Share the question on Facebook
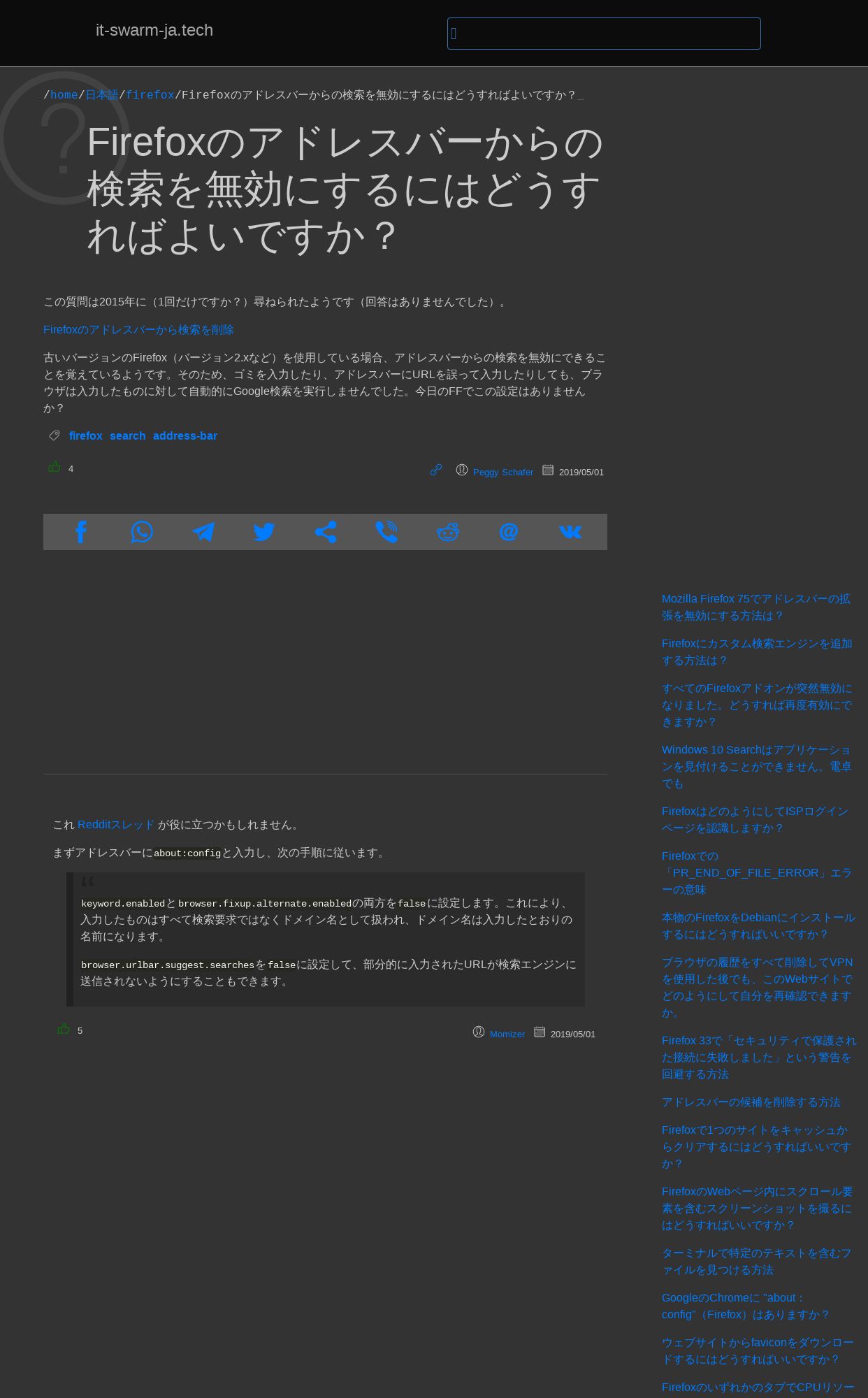 pyautogui.click(x=81, y=532)
